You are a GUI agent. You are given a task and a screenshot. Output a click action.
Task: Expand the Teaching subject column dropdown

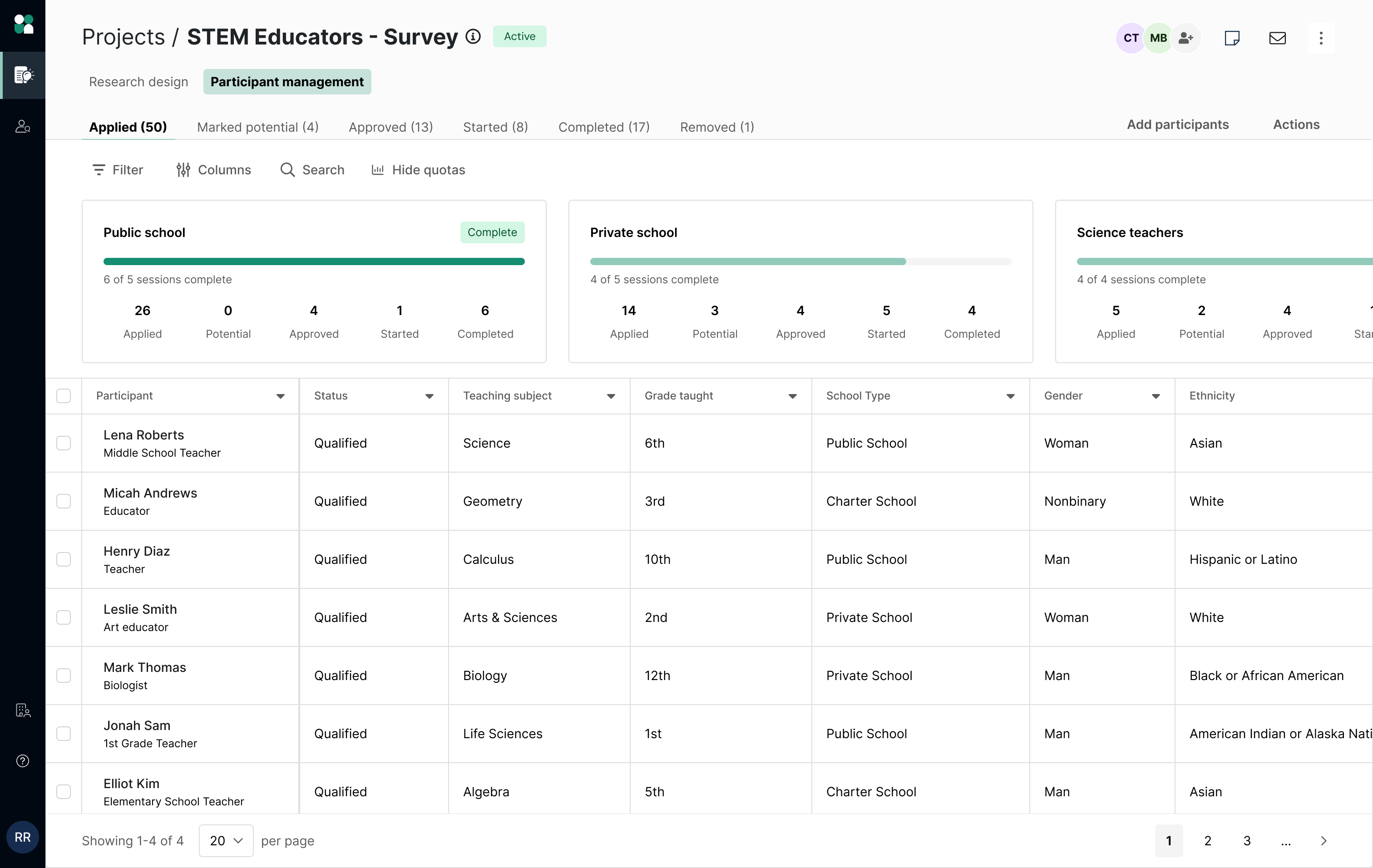(x=611, y=396)
